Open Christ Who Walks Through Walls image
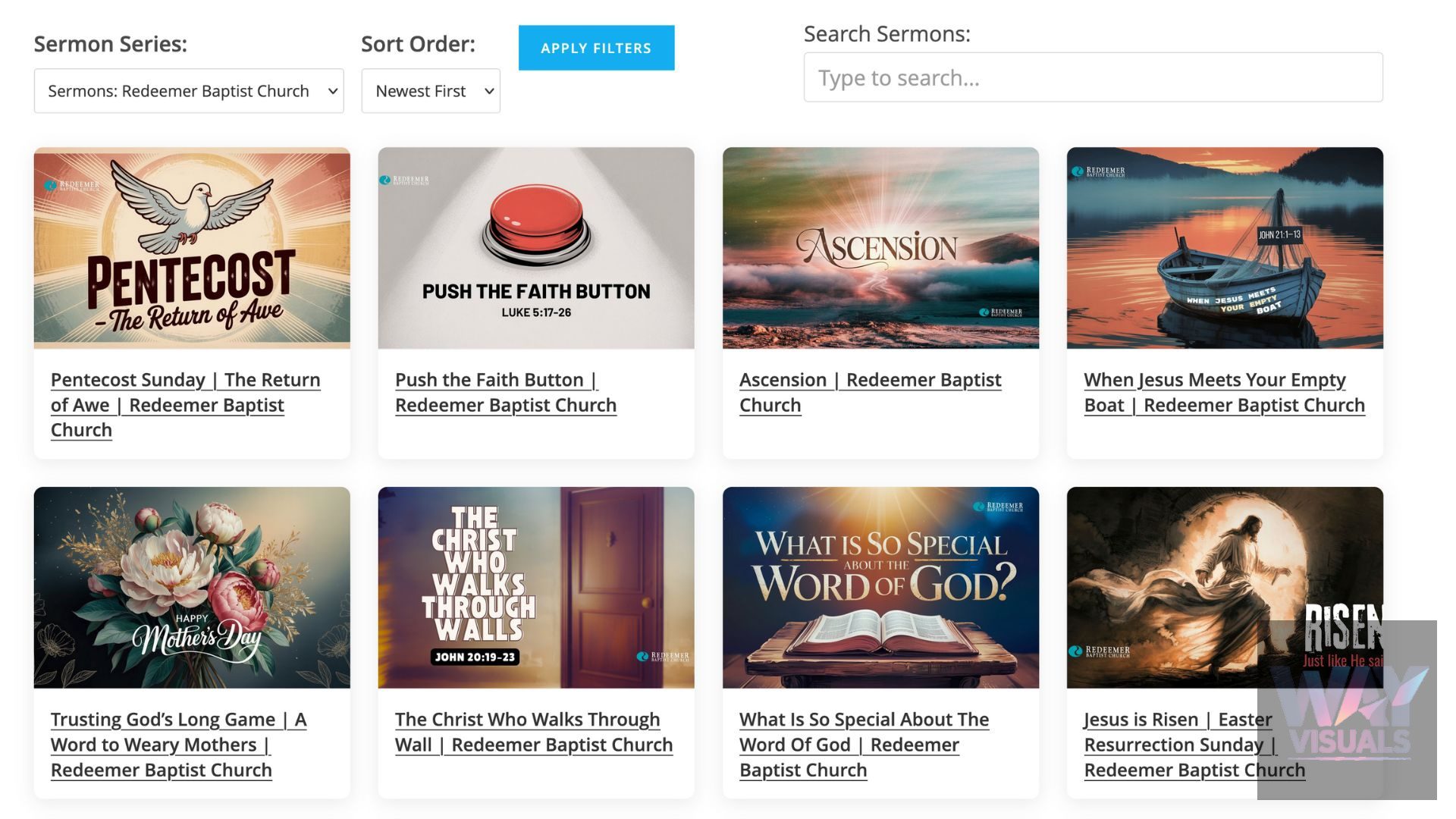This screenshot has width=1456, height=819. point(536,588)
